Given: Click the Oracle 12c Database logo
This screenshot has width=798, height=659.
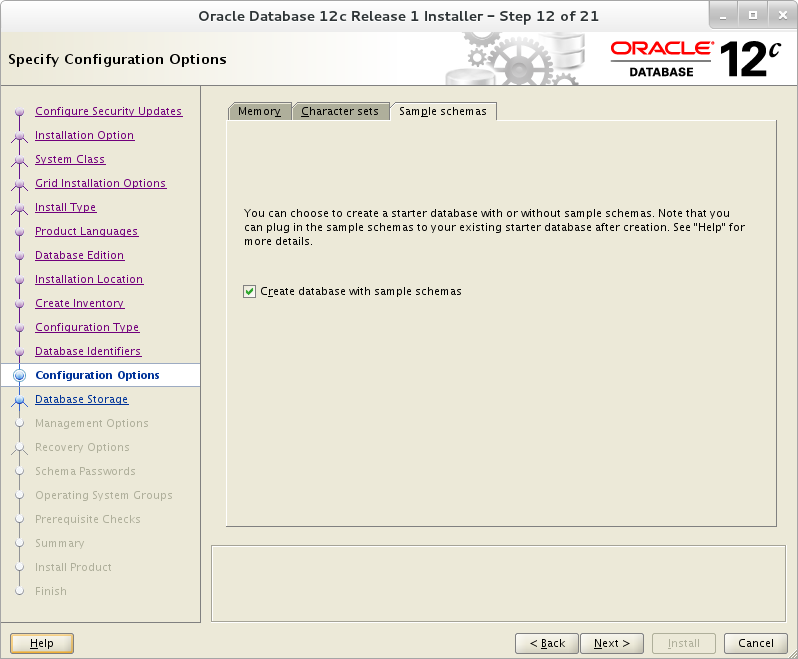Looking at the screenshot, I should (x=695, y=59).
